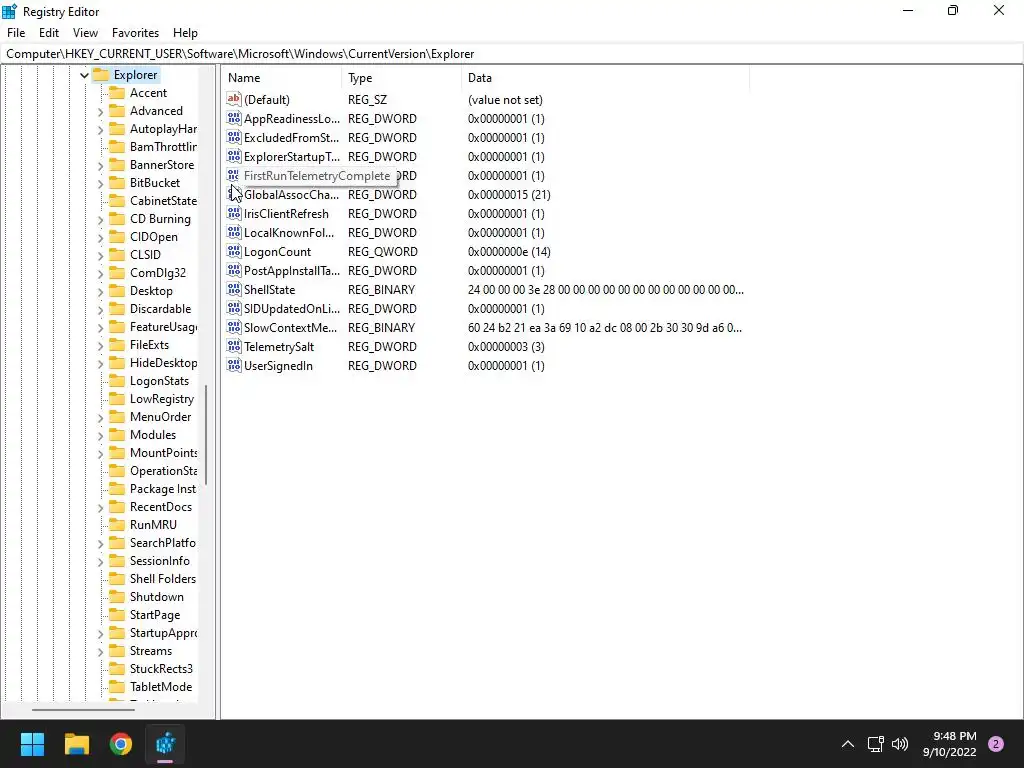Click the tree pane vertical scrollbar
The image size is (1024, 768).
tap(206, 435)
